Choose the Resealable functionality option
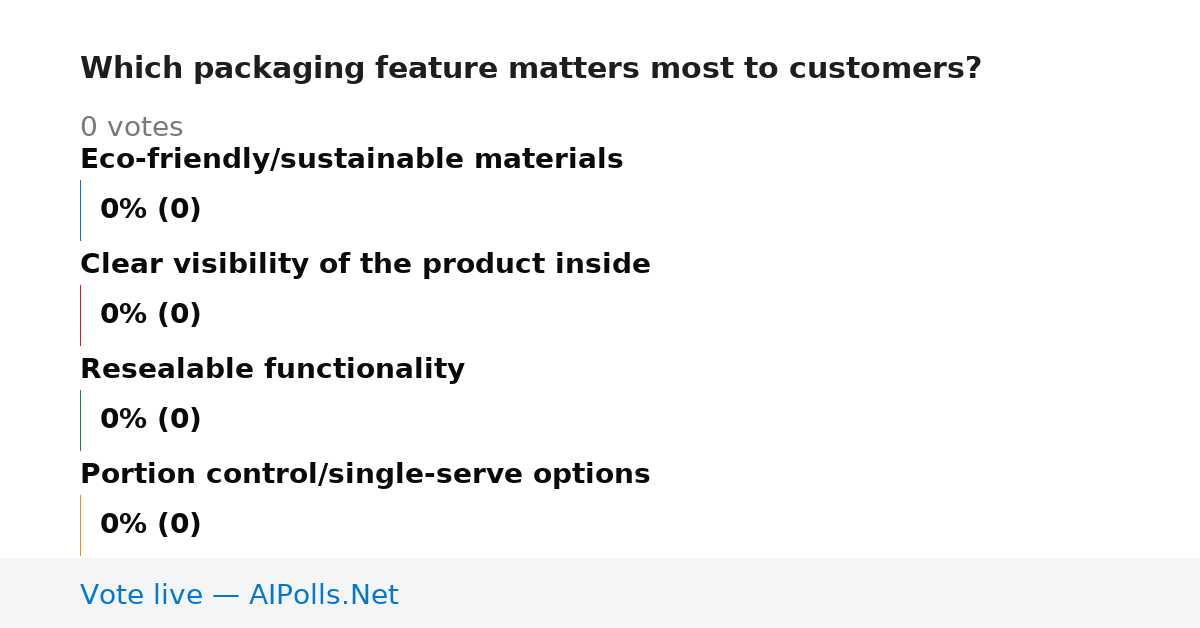Screen dimensions: 1200x628 click(272, 369)
